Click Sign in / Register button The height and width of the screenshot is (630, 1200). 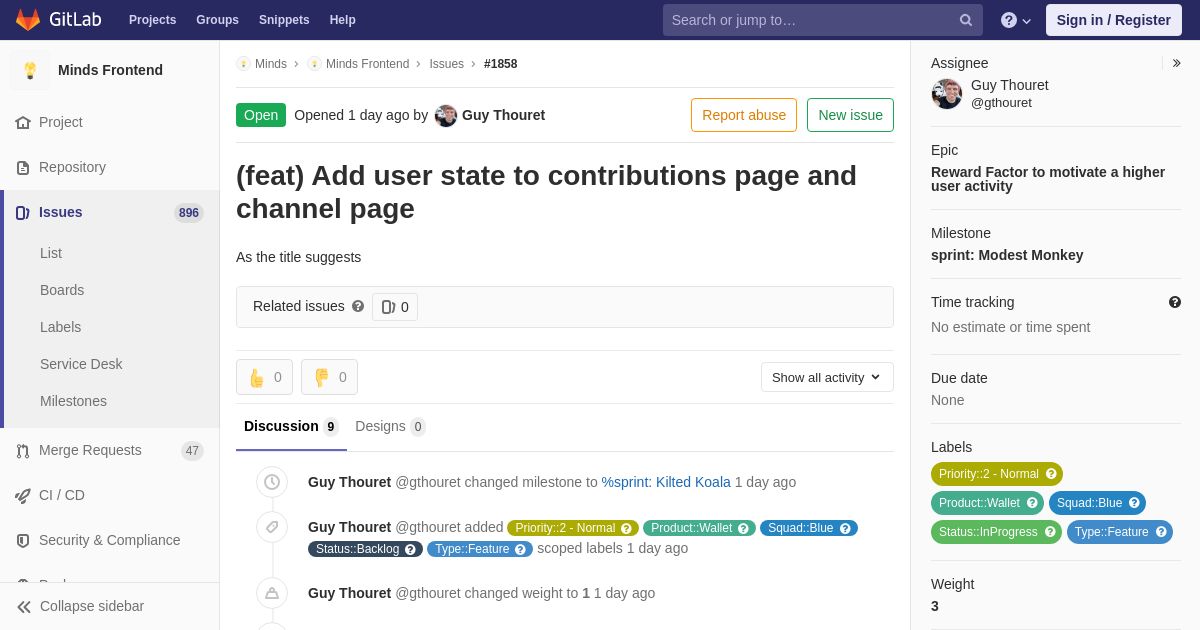coord(1113,20)
